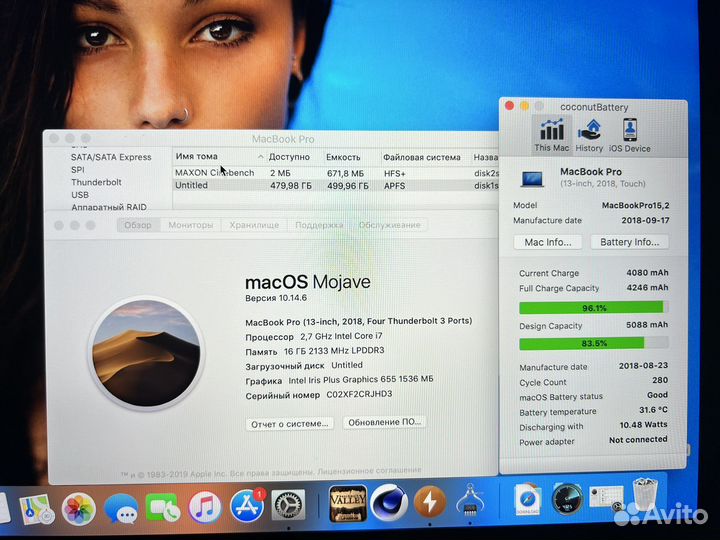The image size is (720, 540).
Task: Open the Обслуживание tab
Action: click(389, 225)
